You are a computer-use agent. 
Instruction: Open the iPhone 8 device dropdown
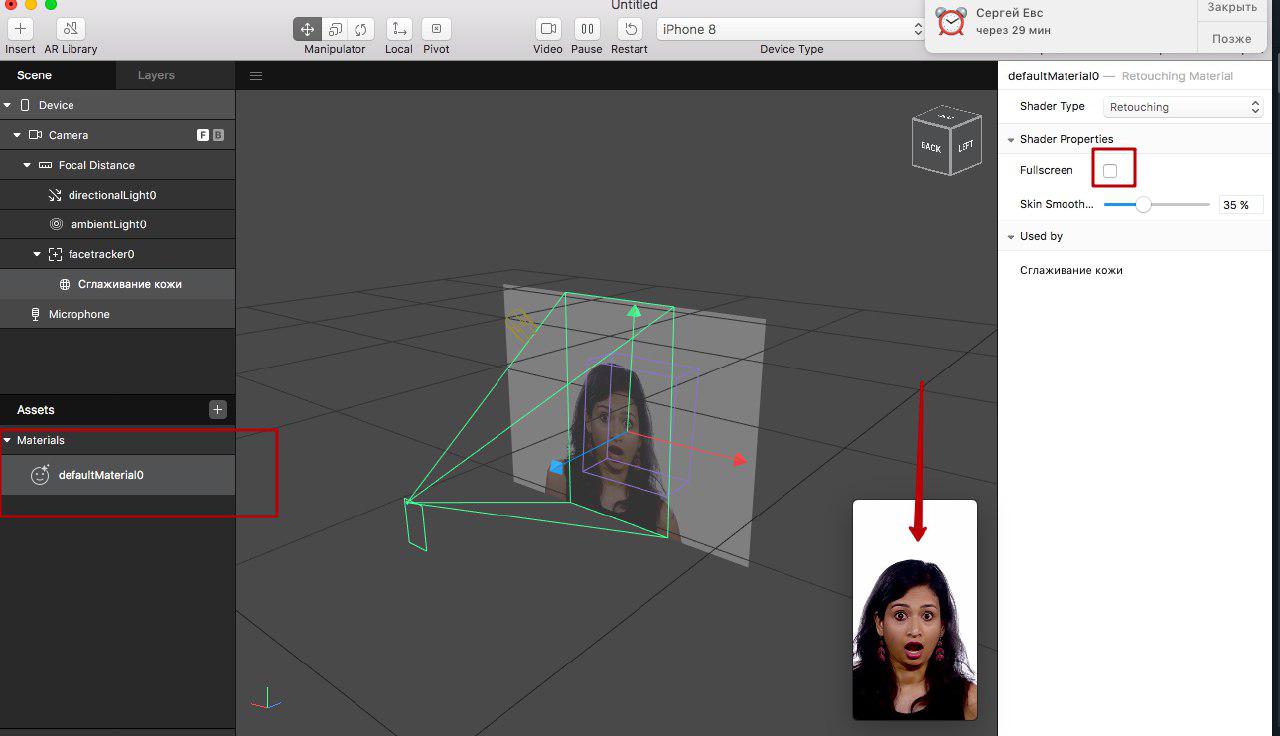(x=790, y=29)
